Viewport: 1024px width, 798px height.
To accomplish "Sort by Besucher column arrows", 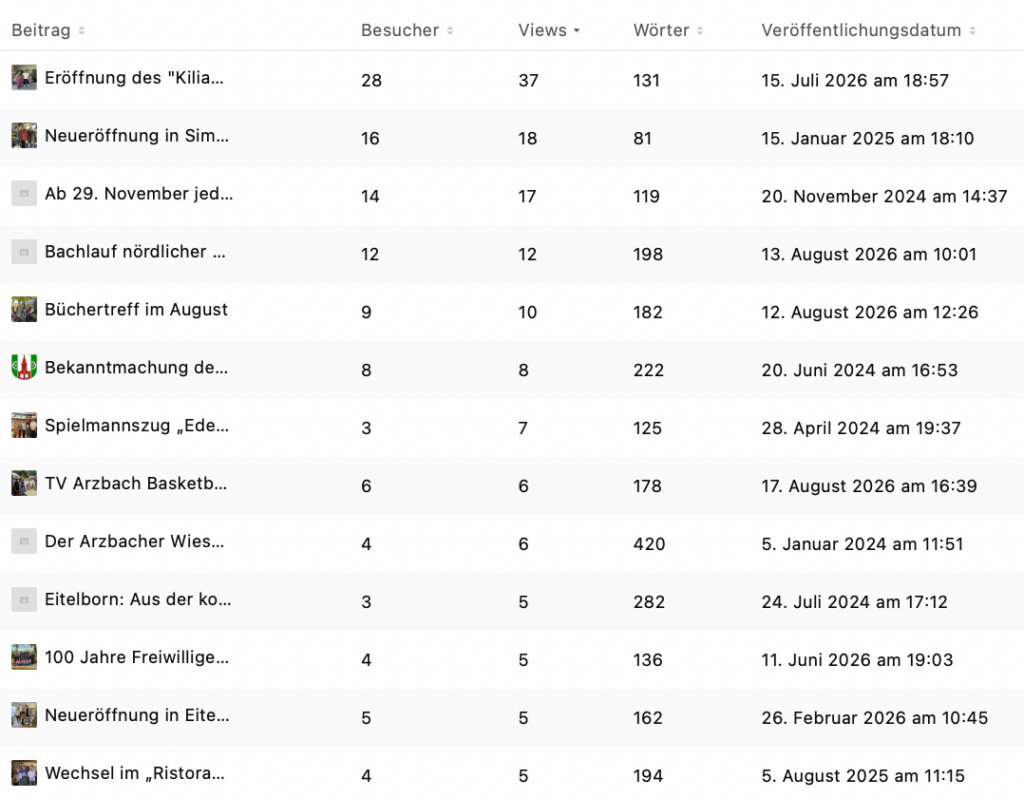I will pyautogui.click(x=450, y=31).
